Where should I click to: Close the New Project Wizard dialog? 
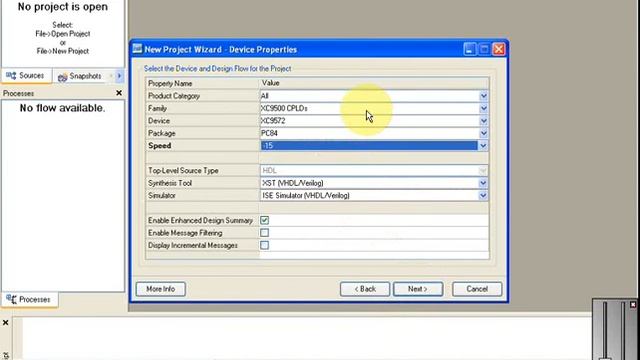click(x=499, y=49)
